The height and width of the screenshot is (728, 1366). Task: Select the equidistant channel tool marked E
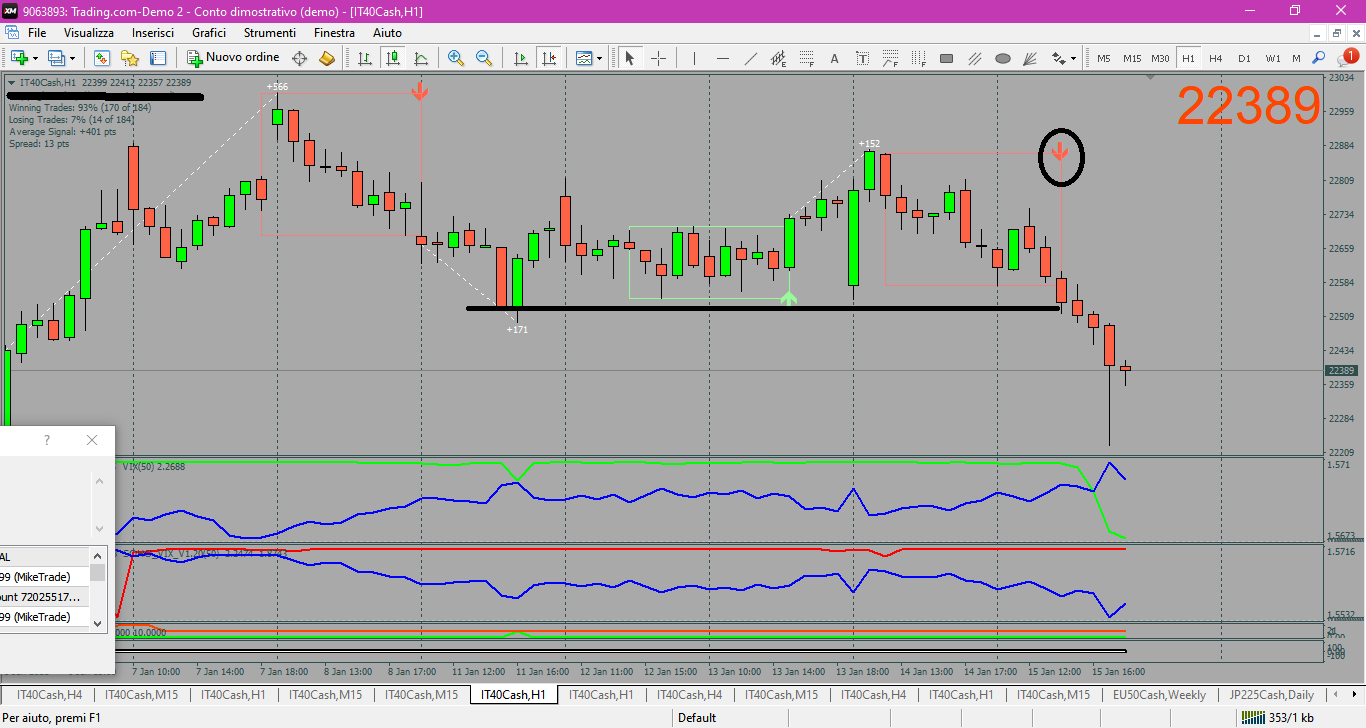tap(778, 58)
